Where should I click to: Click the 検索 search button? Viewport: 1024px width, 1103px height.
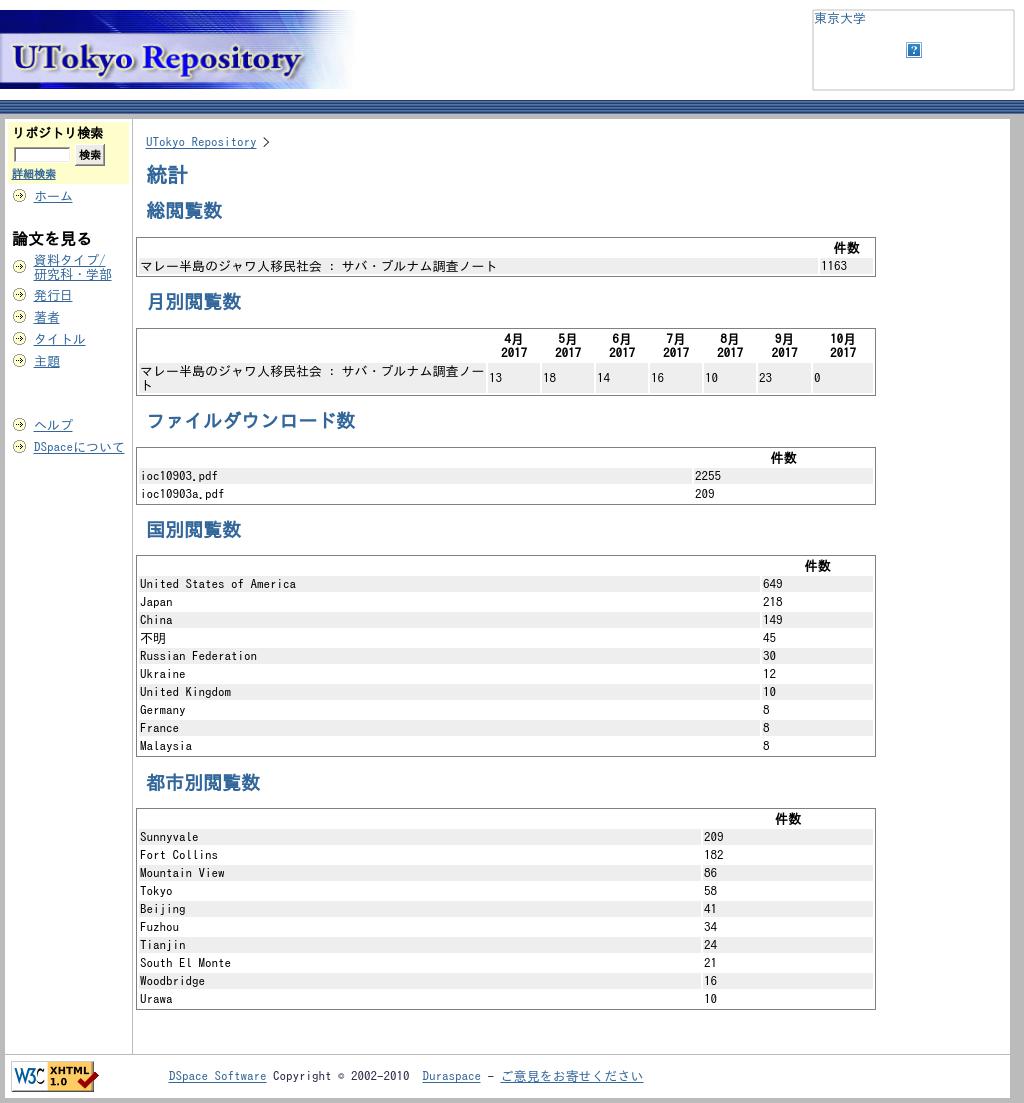coord(90,155)
